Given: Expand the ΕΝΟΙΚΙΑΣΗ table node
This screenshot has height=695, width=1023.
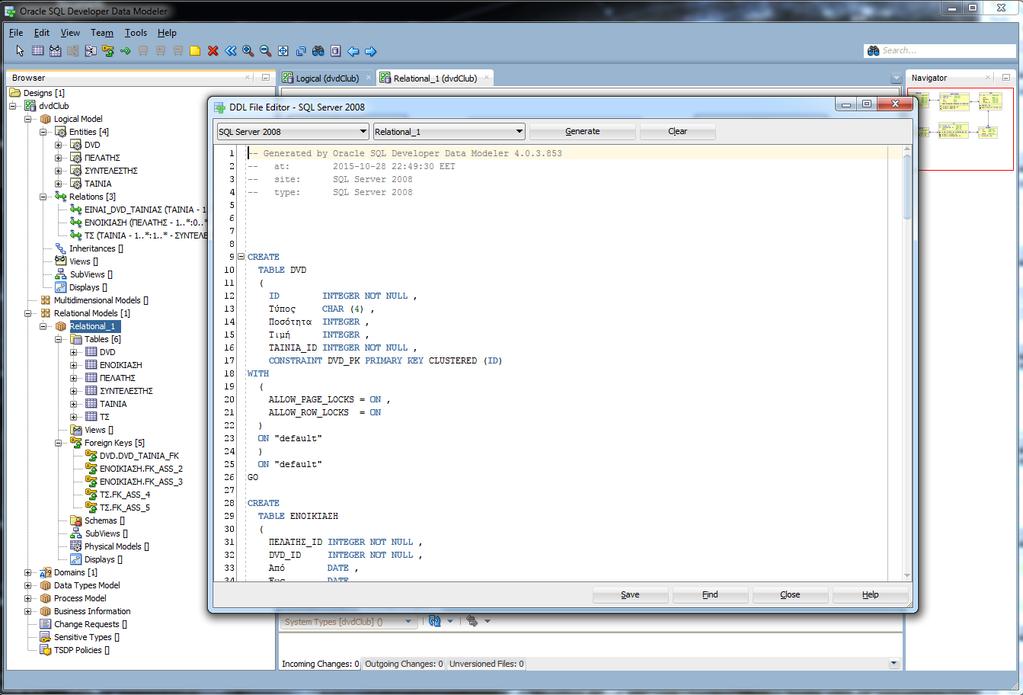Looking at the screenshot, I should click(74, 365).
